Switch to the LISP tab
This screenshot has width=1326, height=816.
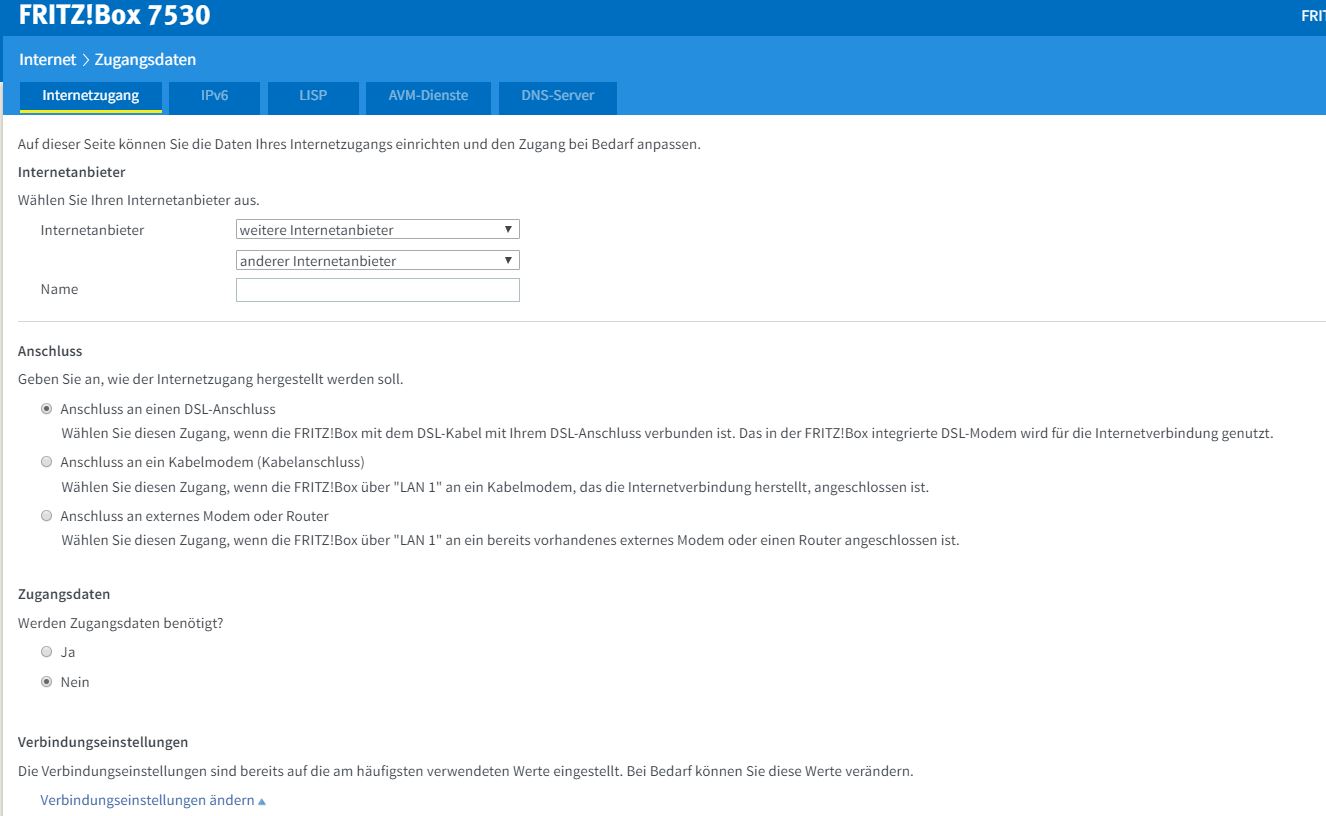click(x=313, y=97)
